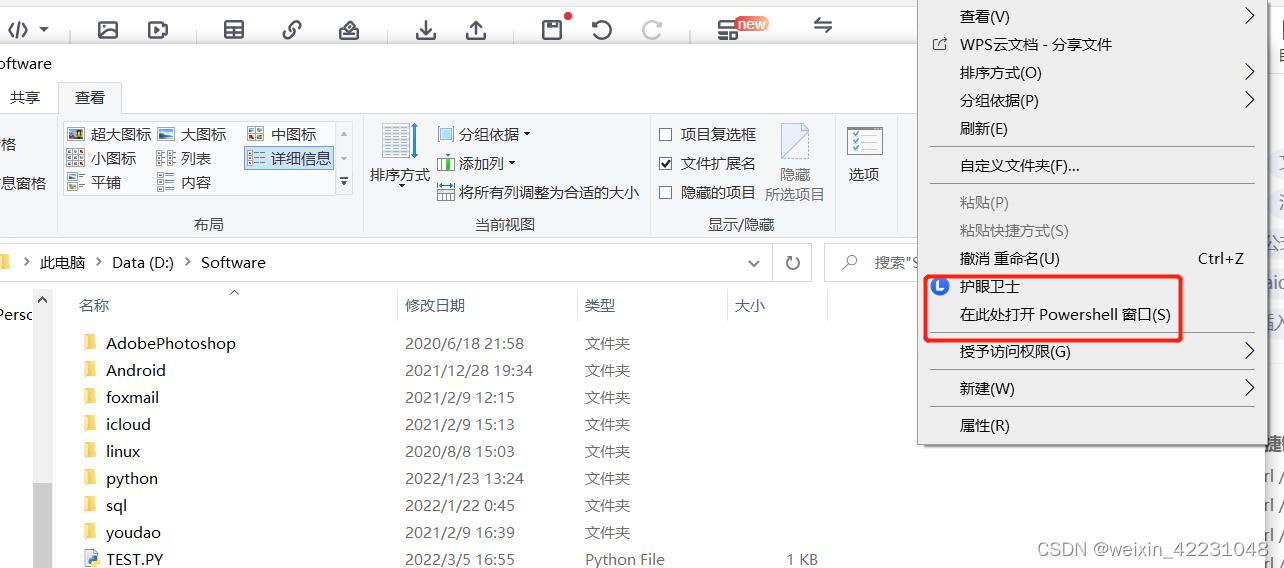The height and width of the screenshot is (568, 1284).
Task: Select Undo Rename (撤消 重命名) entry
Action: coord(1092,258)
